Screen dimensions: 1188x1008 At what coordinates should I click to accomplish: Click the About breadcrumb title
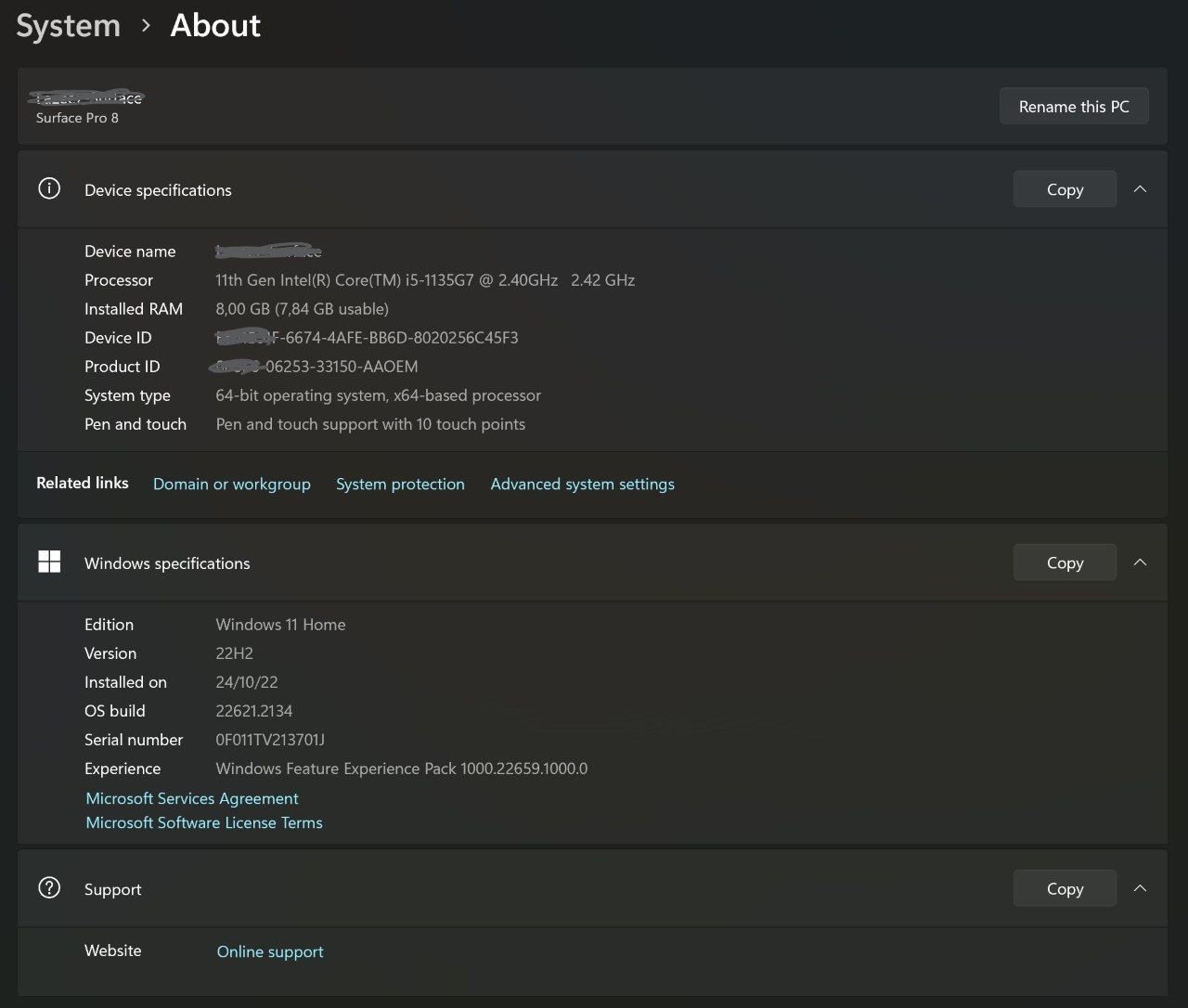tap(215, 26)
